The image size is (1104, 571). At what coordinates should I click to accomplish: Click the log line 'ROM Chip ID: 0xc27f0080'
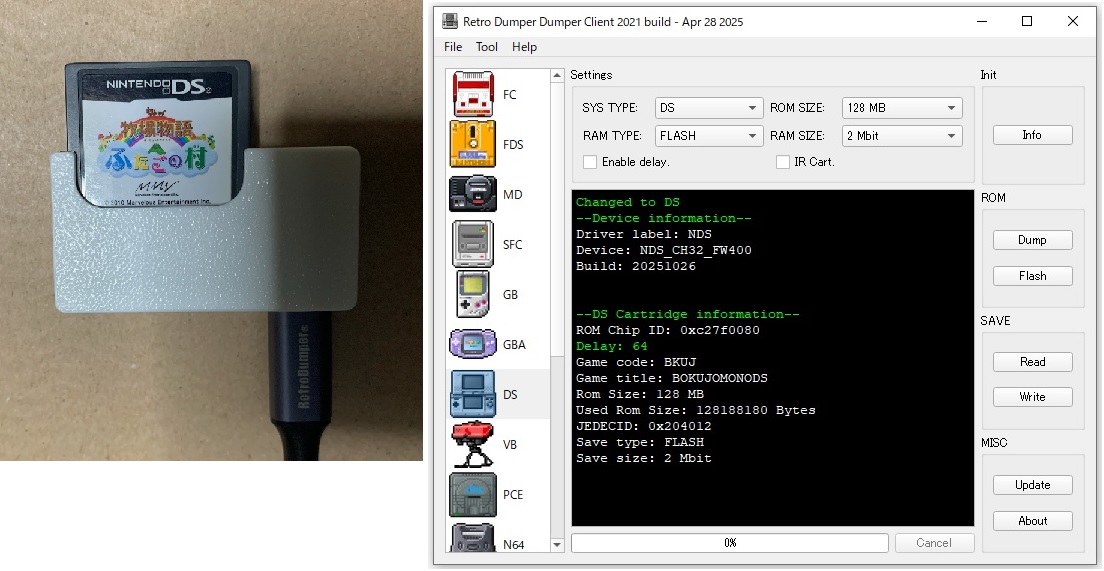(667, 330)
